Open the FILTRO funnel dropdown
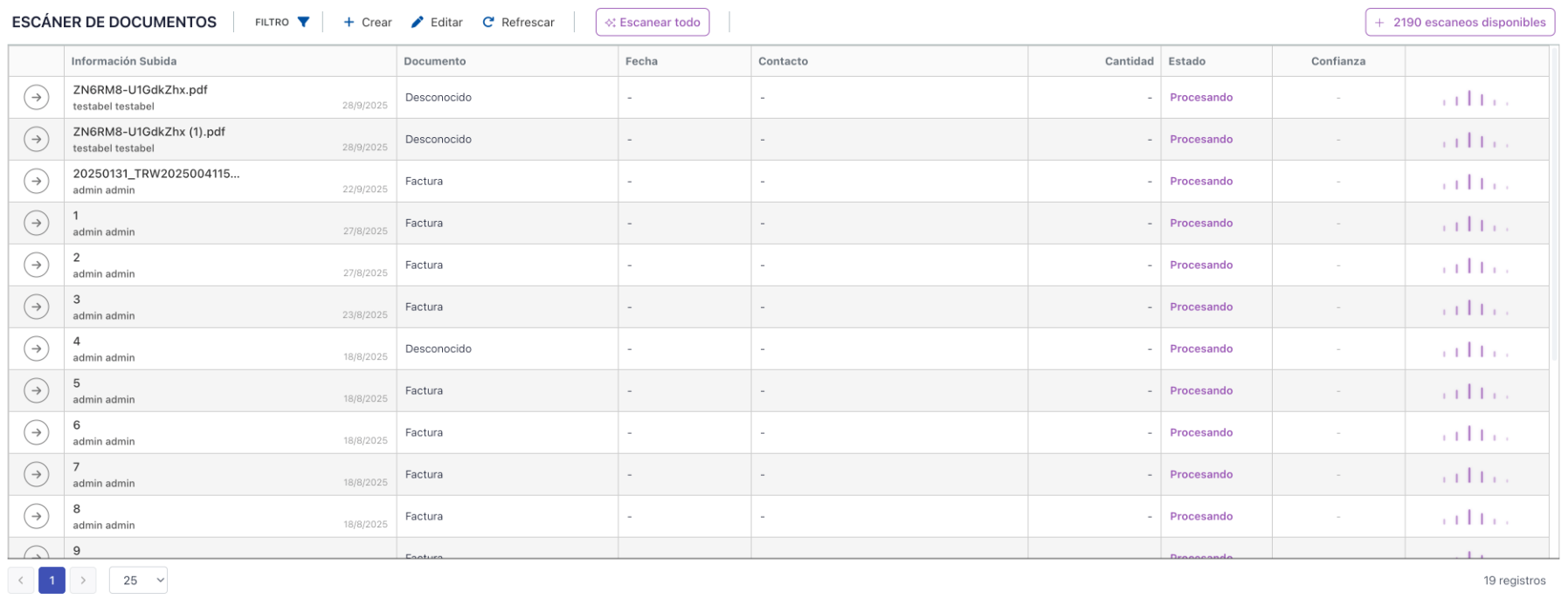The height and width of the screenshot is (599, 1568). point(303,22)
